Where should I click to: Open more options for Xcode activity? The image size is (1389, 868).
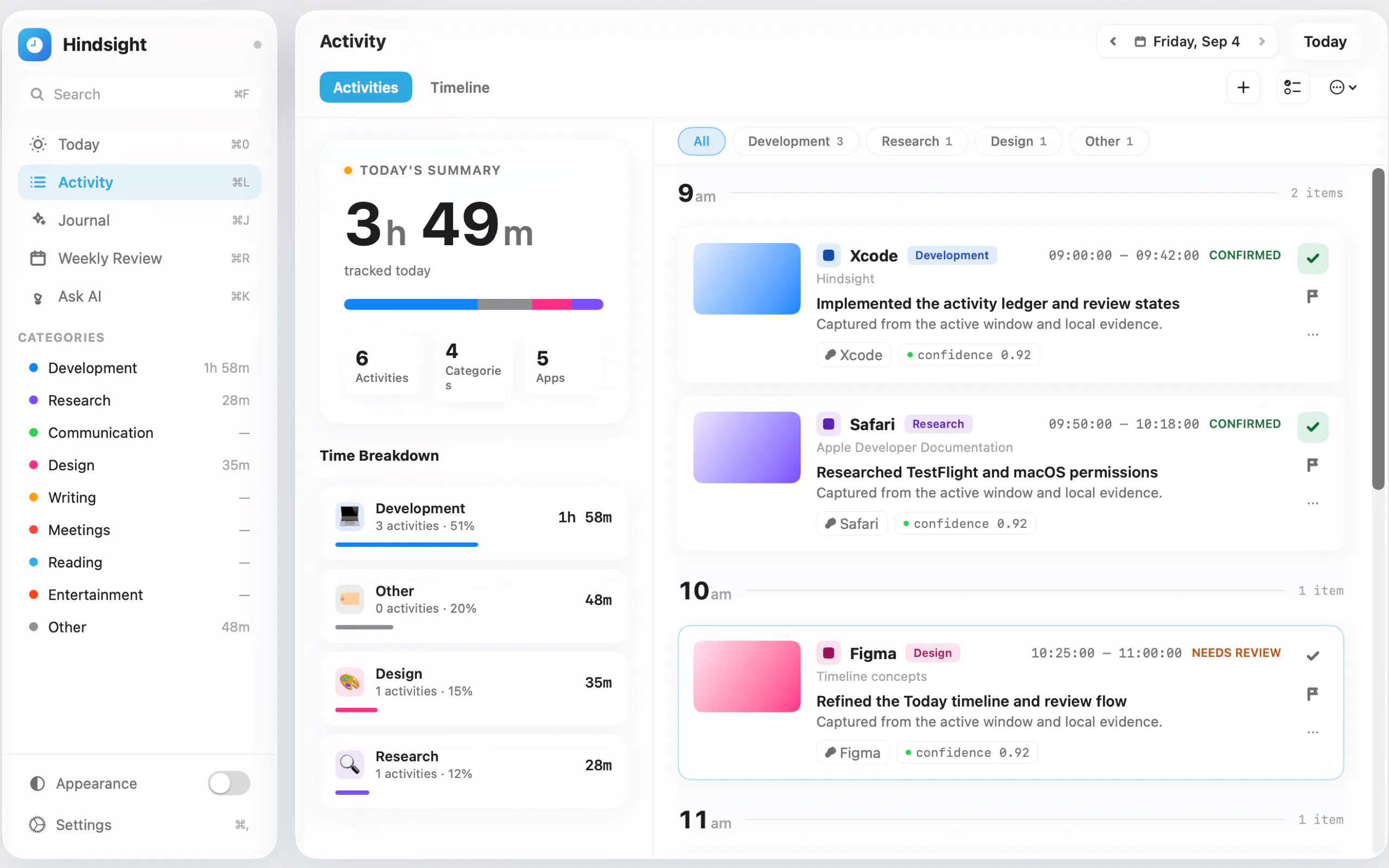coord(1312,334)
